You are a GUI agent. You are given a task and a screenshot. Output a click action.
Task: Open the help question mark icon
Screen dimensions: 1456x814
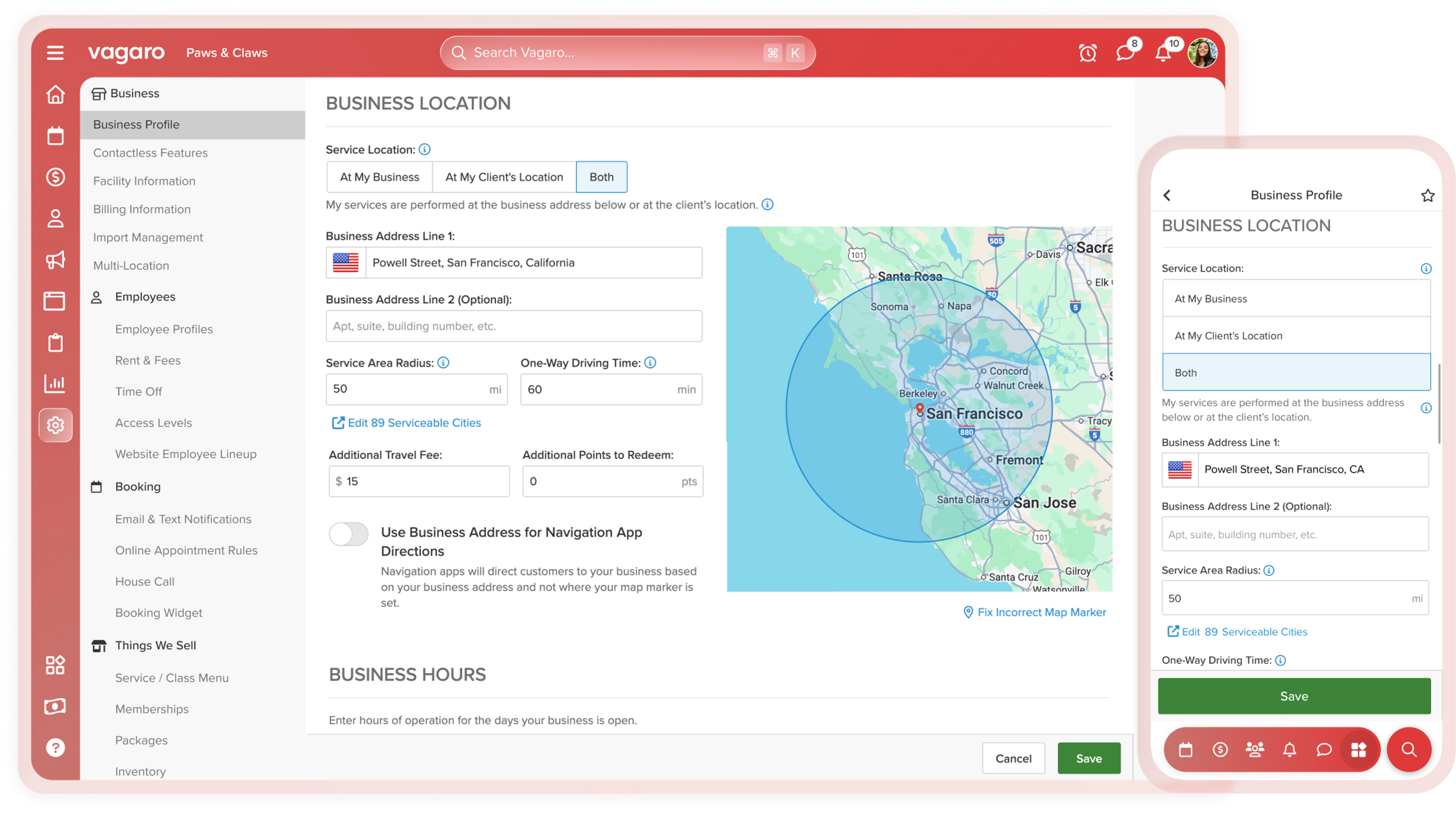tap(55, 747)
